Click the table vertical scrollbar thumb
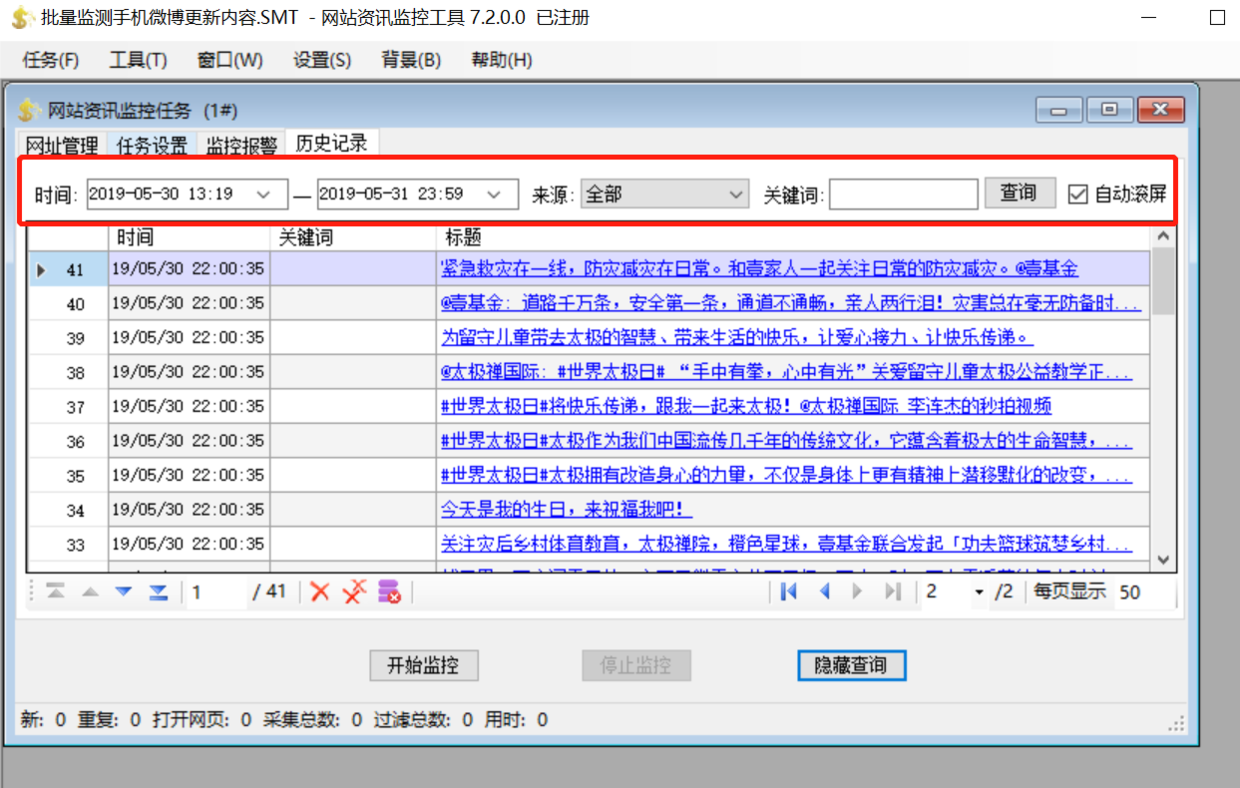 (x=1162, y=281)
